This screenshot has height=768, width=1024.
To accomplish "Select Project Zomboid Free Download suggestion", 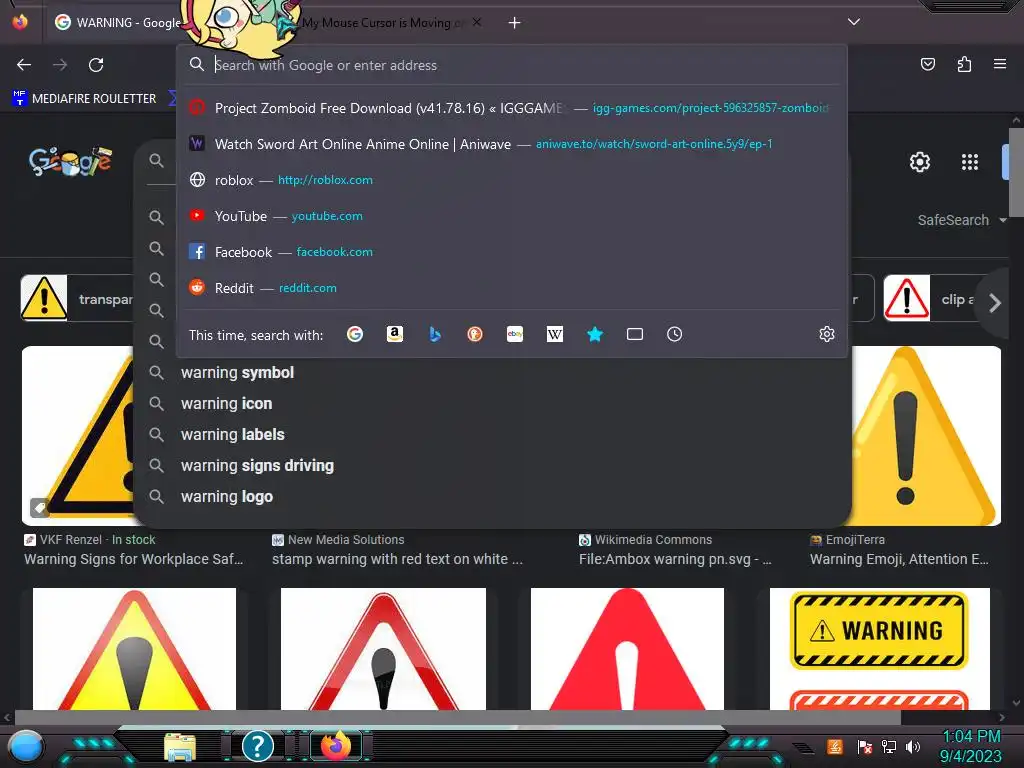I will pyautogui.click(x=512, y=108).
